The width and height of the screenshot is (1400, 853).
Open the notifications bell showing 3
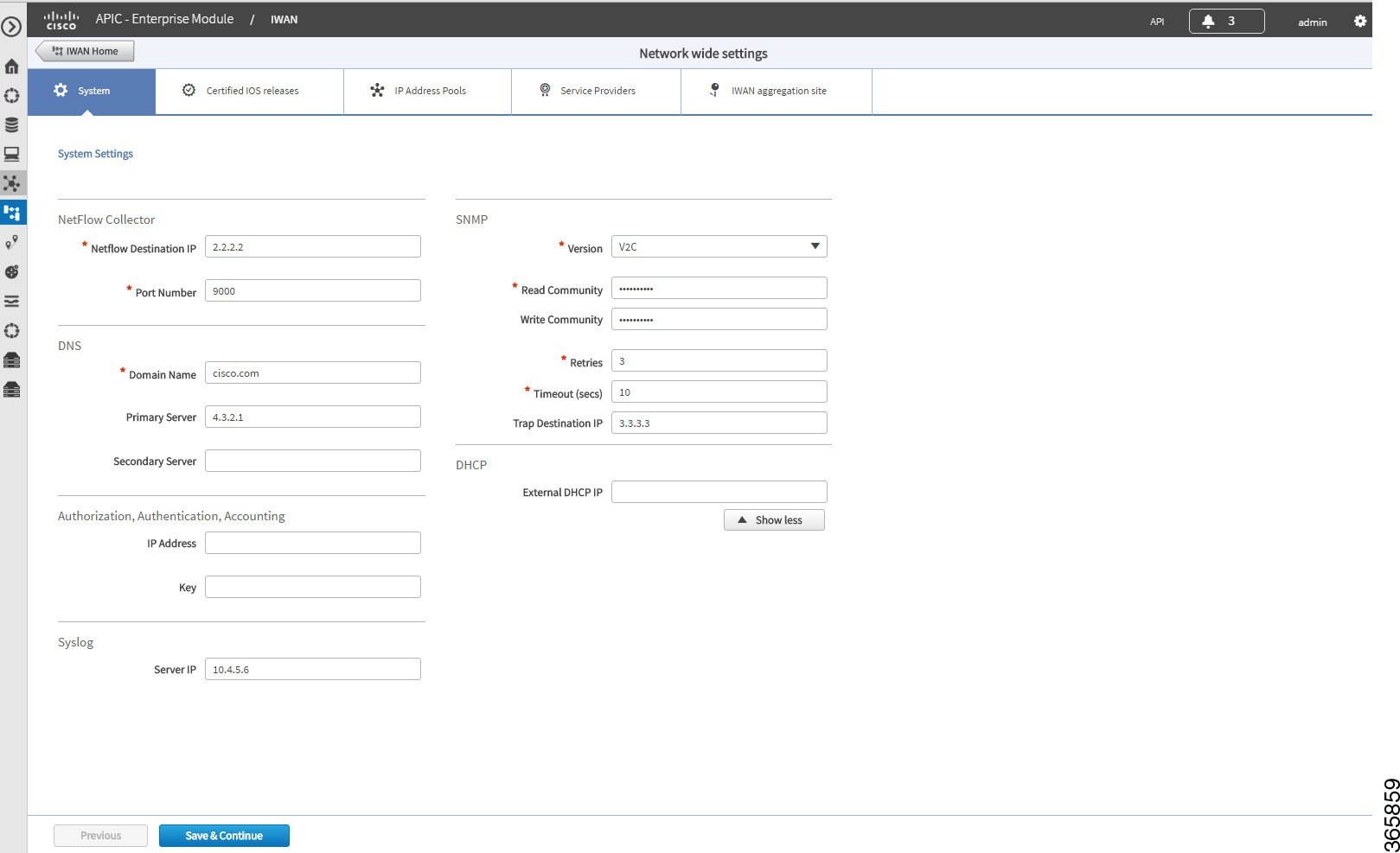[1226, 21]
